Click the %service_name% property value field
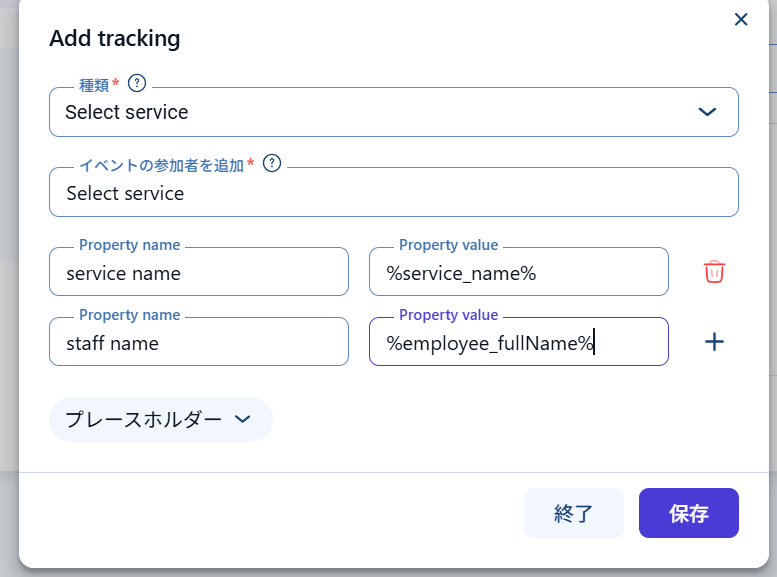 coord(518,273)
